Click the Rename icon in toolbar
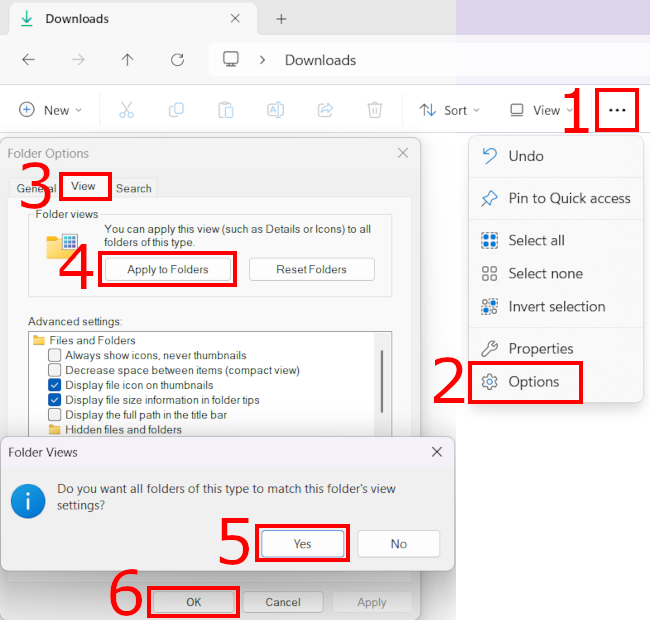This screenshot has width=650, height=620. click(275, 110)
